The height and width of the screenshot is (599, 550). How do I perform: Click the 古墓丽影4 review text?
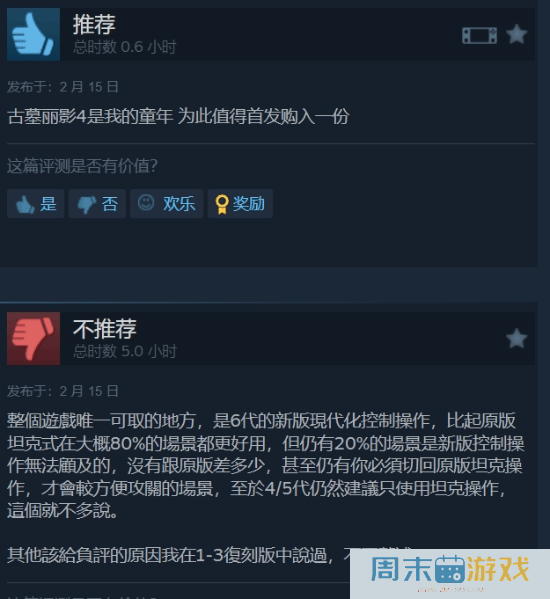coord(178,117)
